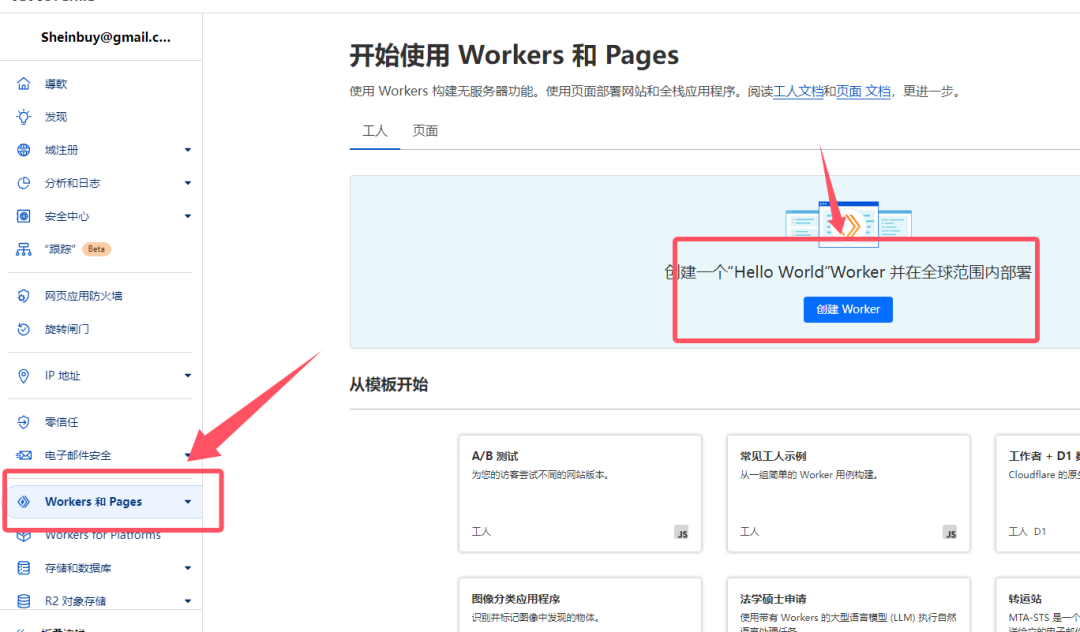This screenshot has height=632, width=1080.
Task: Expand the 安全中心 dropdown arrow
Action: 187,216
